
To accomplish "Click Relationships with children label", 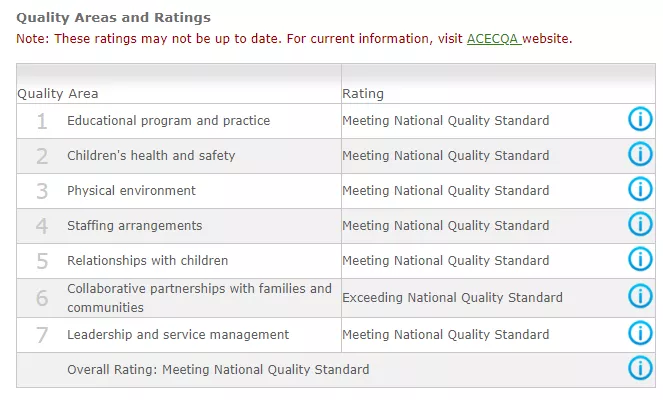I will [x=148, y=261].
